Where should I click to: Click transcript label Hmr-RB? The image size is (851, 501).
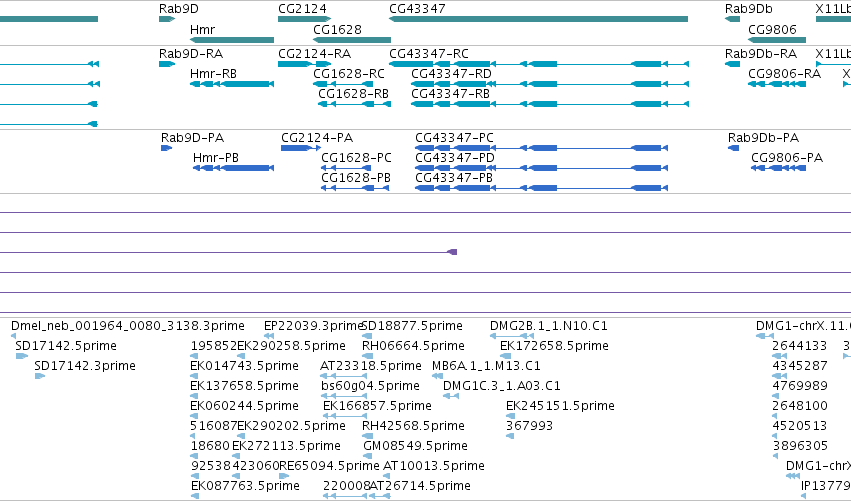(x=213, y=74)
